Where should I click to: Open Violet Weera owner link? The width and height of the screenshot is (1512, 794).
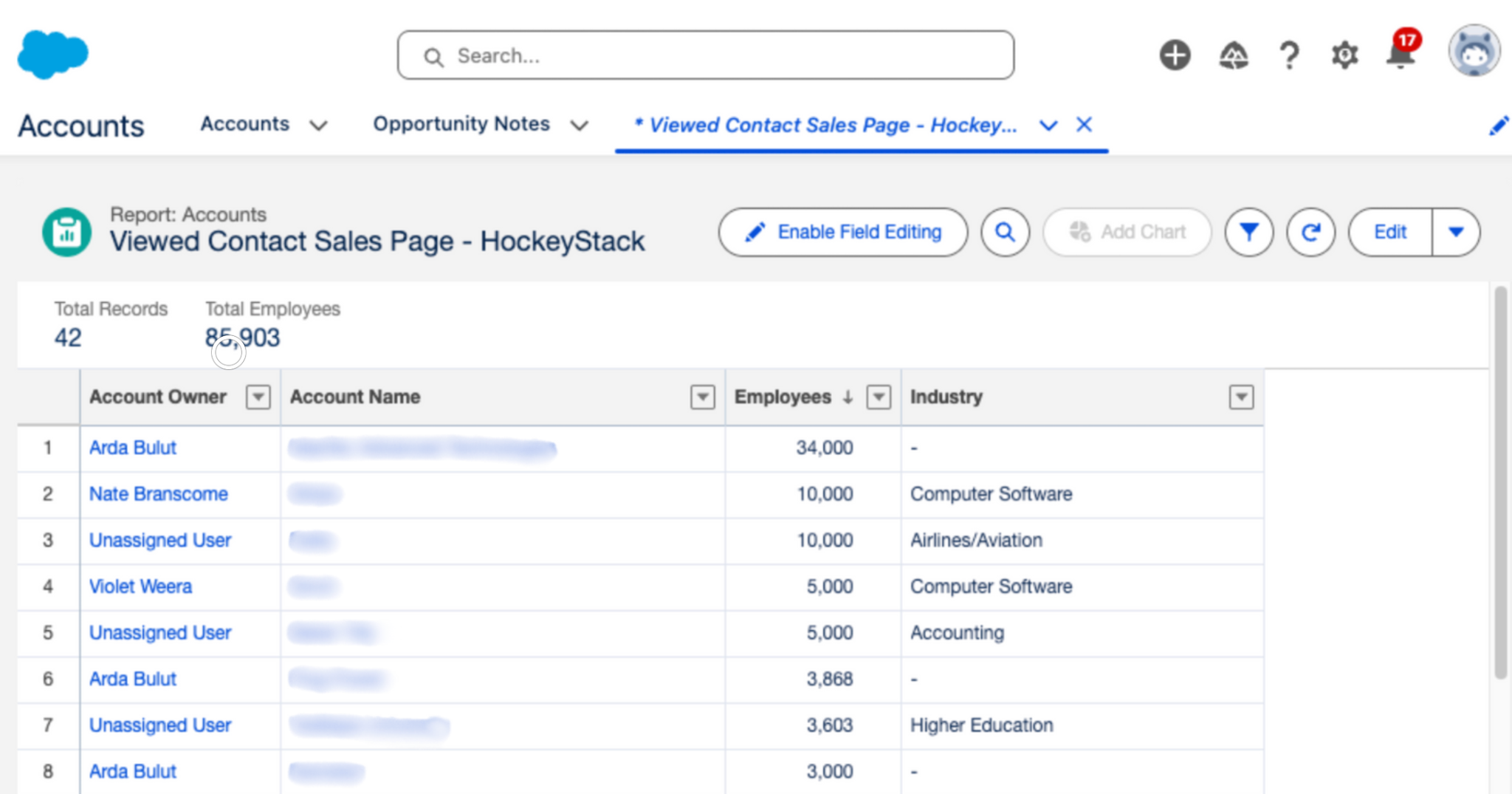[x=140, y=586]
